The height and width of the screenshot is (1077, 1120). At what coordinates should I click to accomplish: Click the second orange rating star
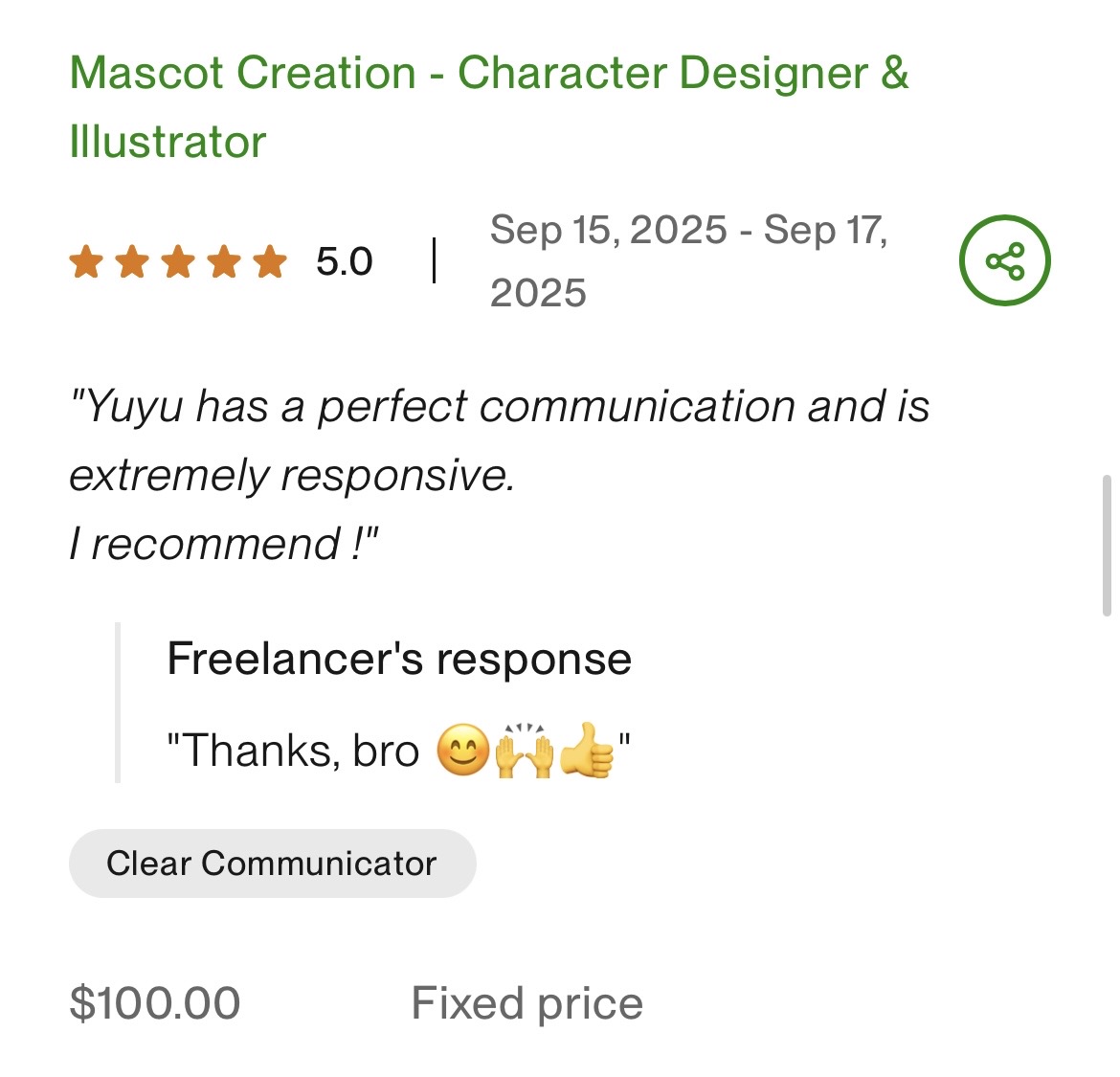(132, 261)
